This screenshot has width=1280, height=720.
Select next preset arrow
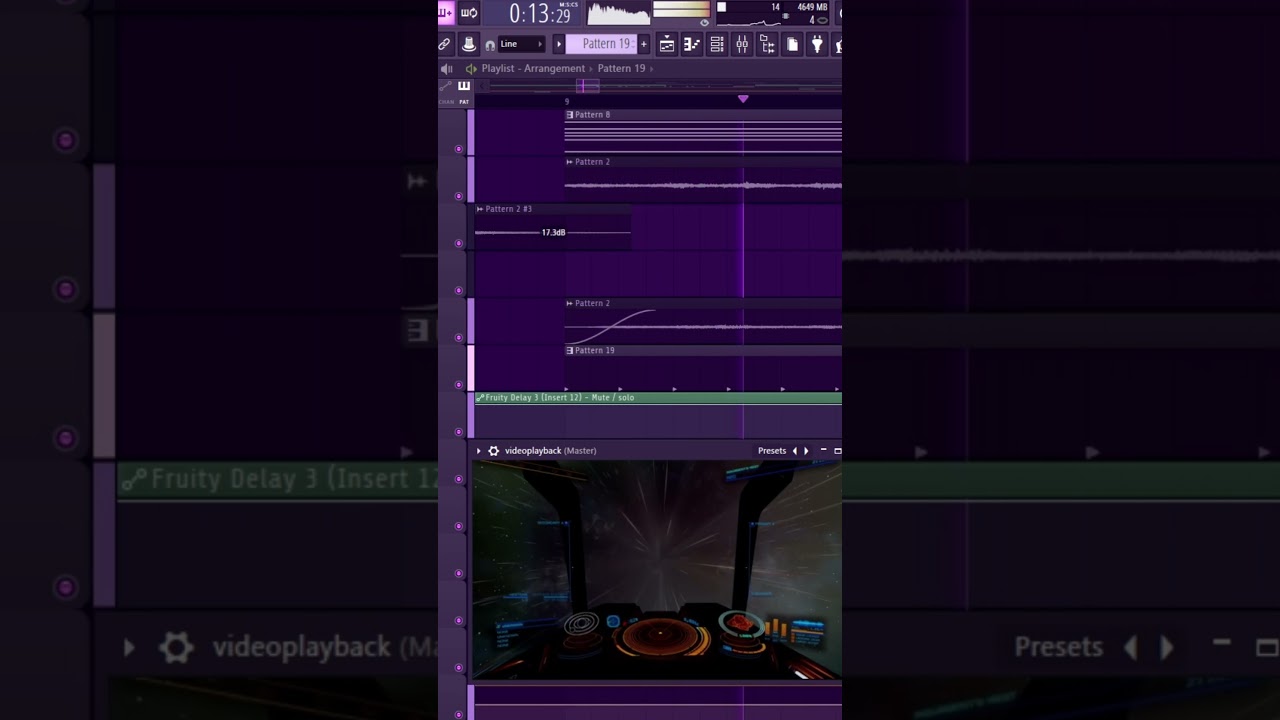click(x=806, y=451)
